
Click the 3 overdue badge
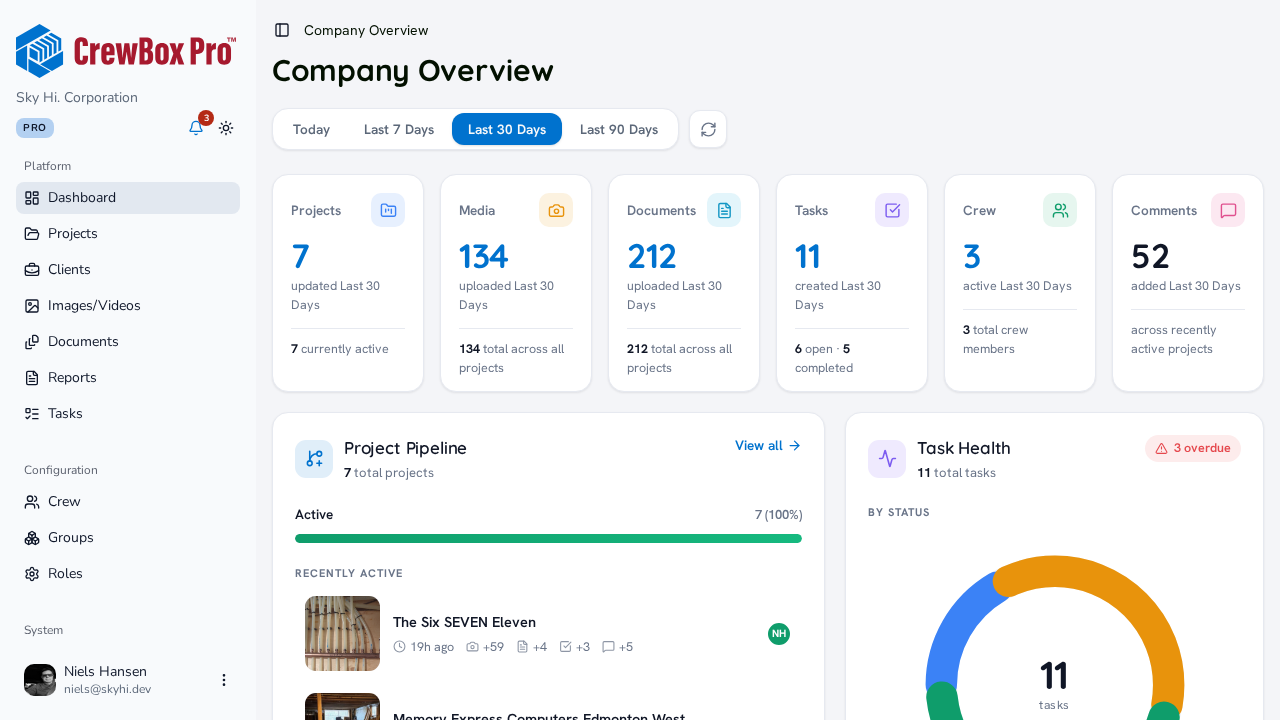[x=1193, y=448]
